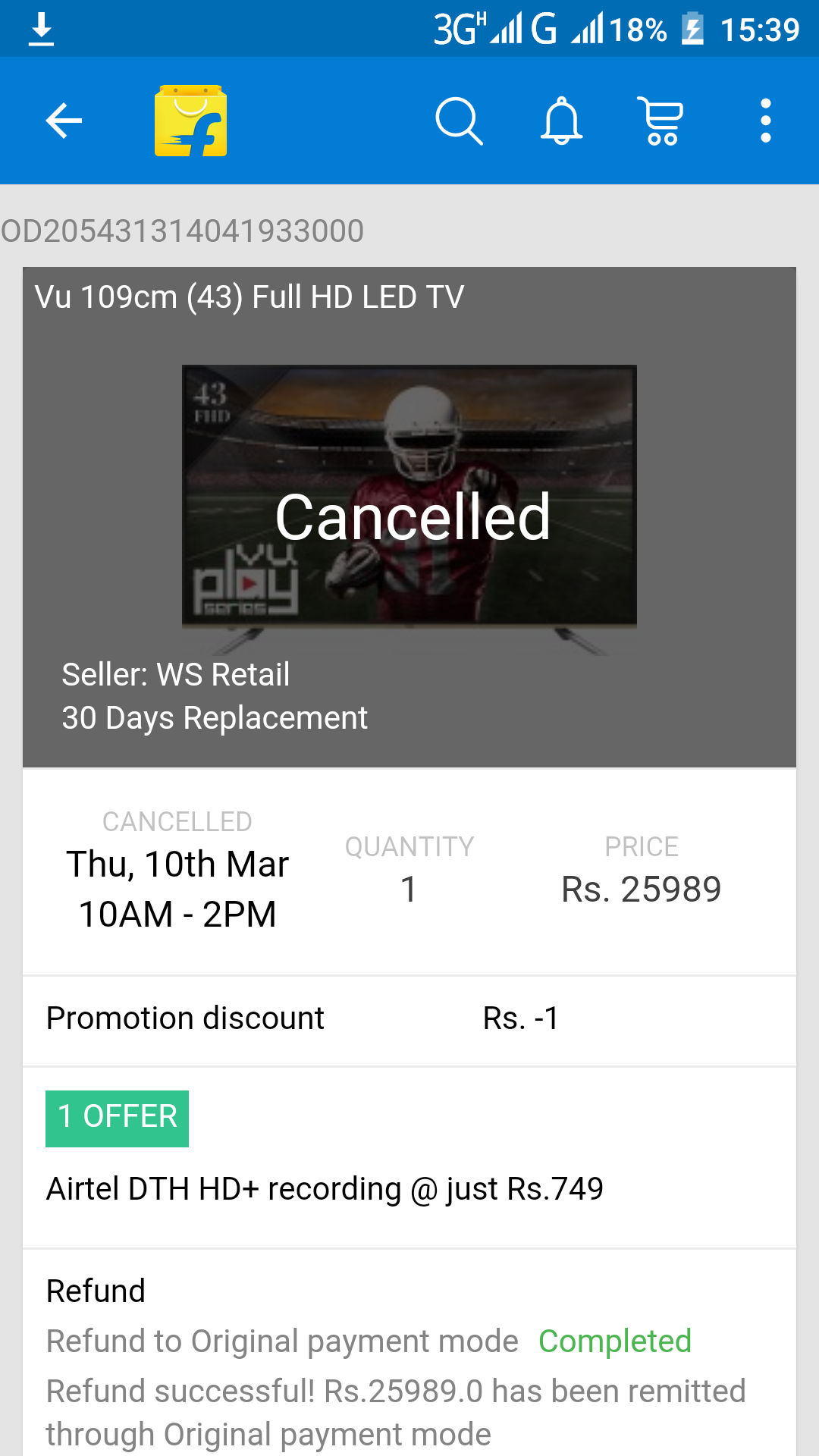Open the search icon
819x1456 pixels.
459,121
